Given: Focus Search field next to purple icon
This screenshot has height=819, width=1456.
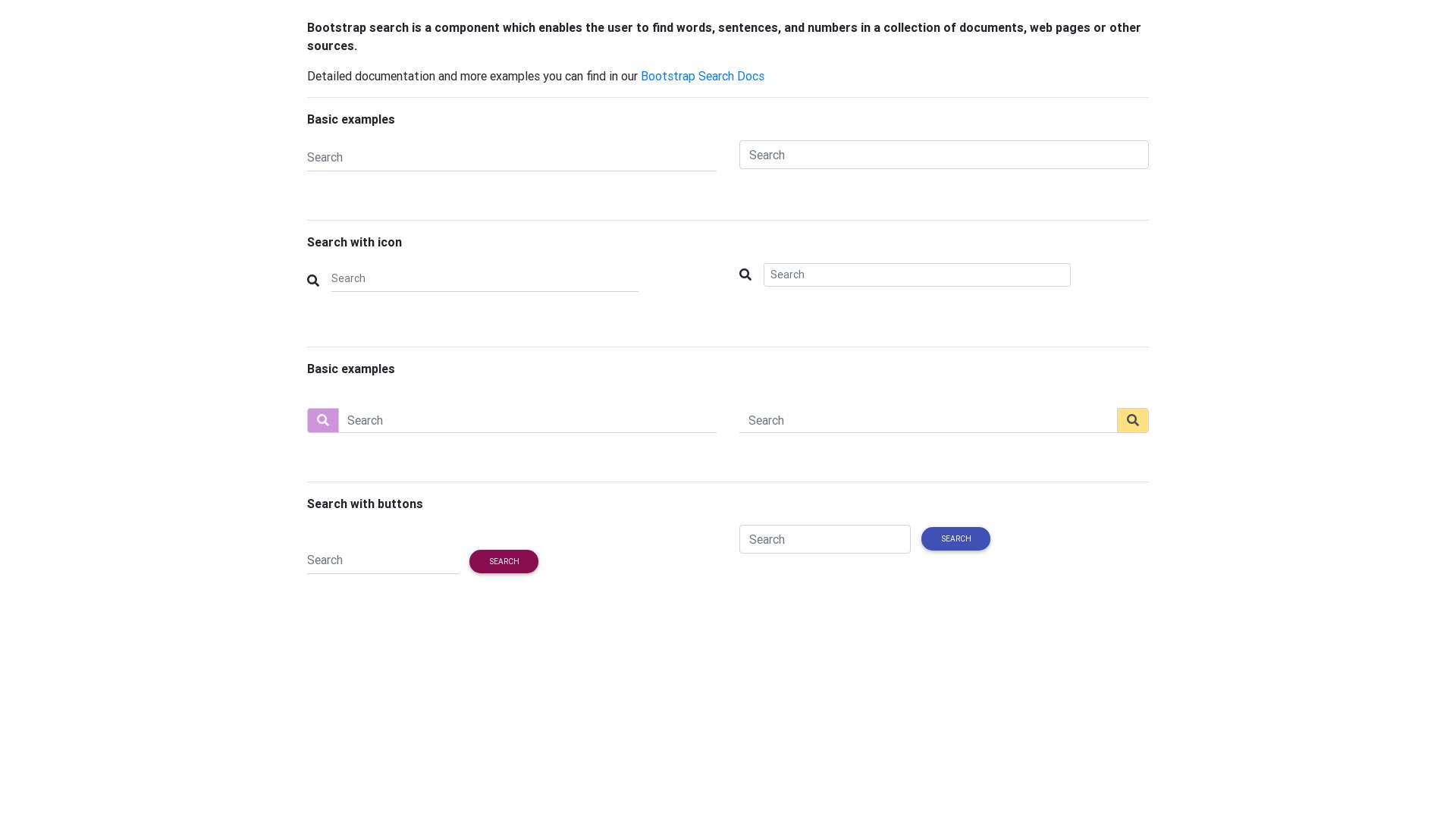Looking at the screenshot, I should pos(527,420).
